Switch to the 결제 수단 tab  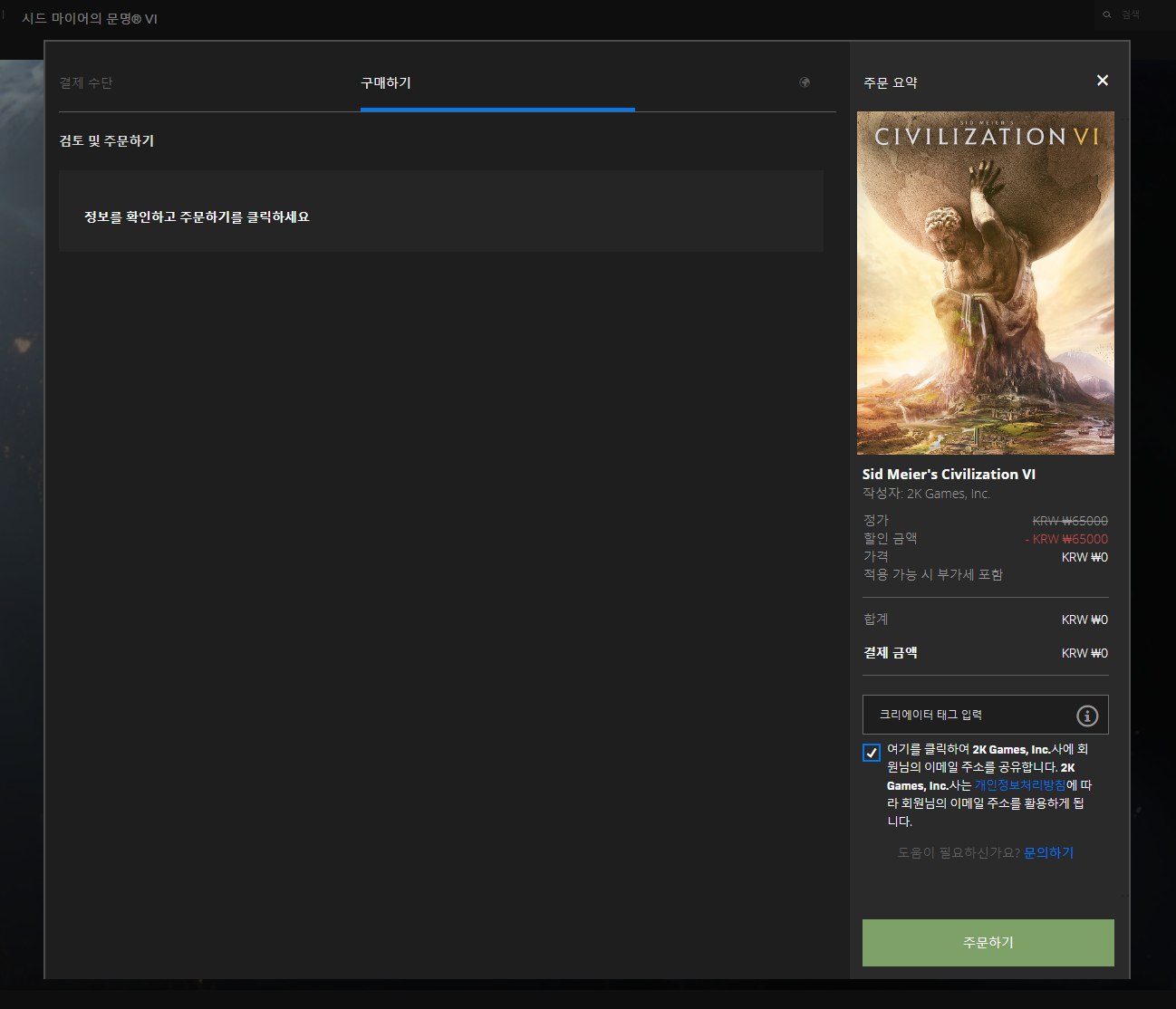click(86, 82)
